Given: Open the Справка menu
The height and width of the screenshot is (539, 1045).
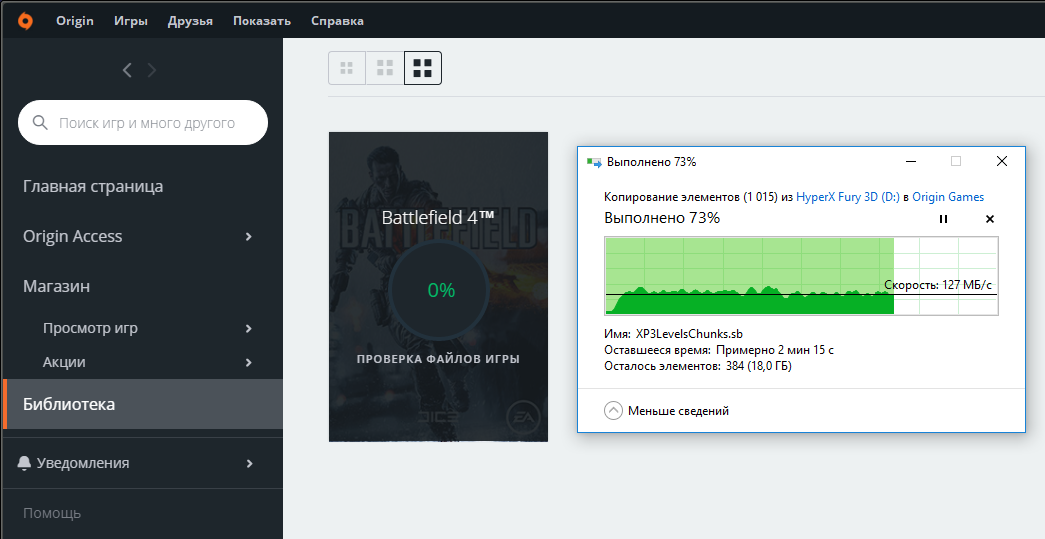Looking at the screenshot, I should click(337, 21).
